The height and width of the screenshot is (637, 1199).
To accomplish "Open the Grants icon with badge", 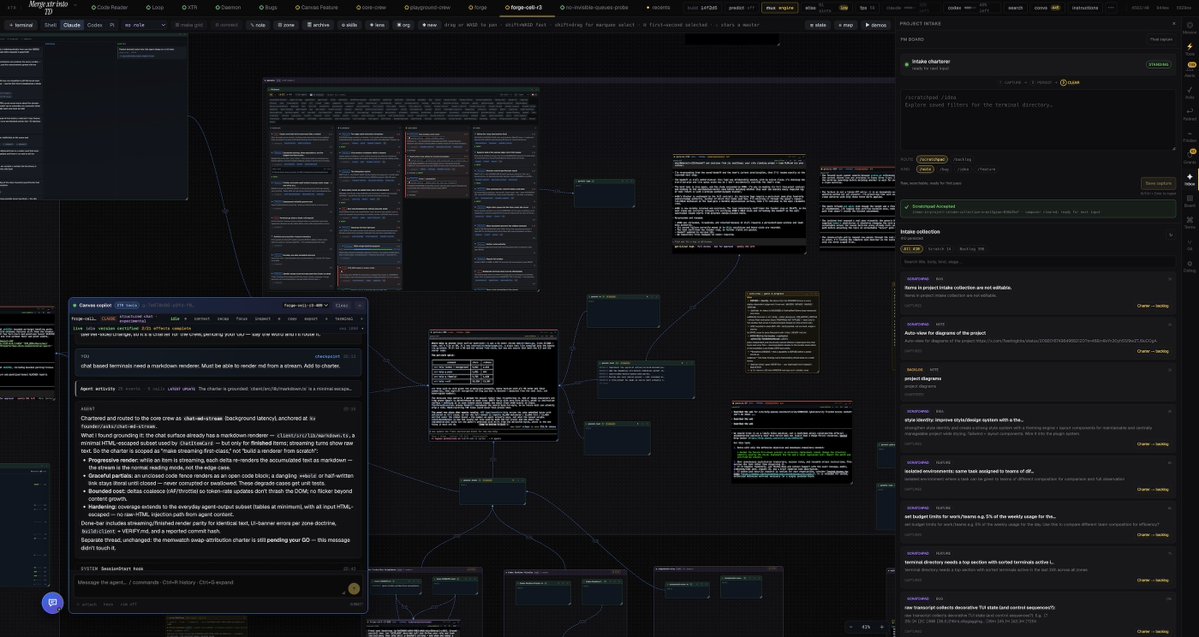I will coord(1189,157).
